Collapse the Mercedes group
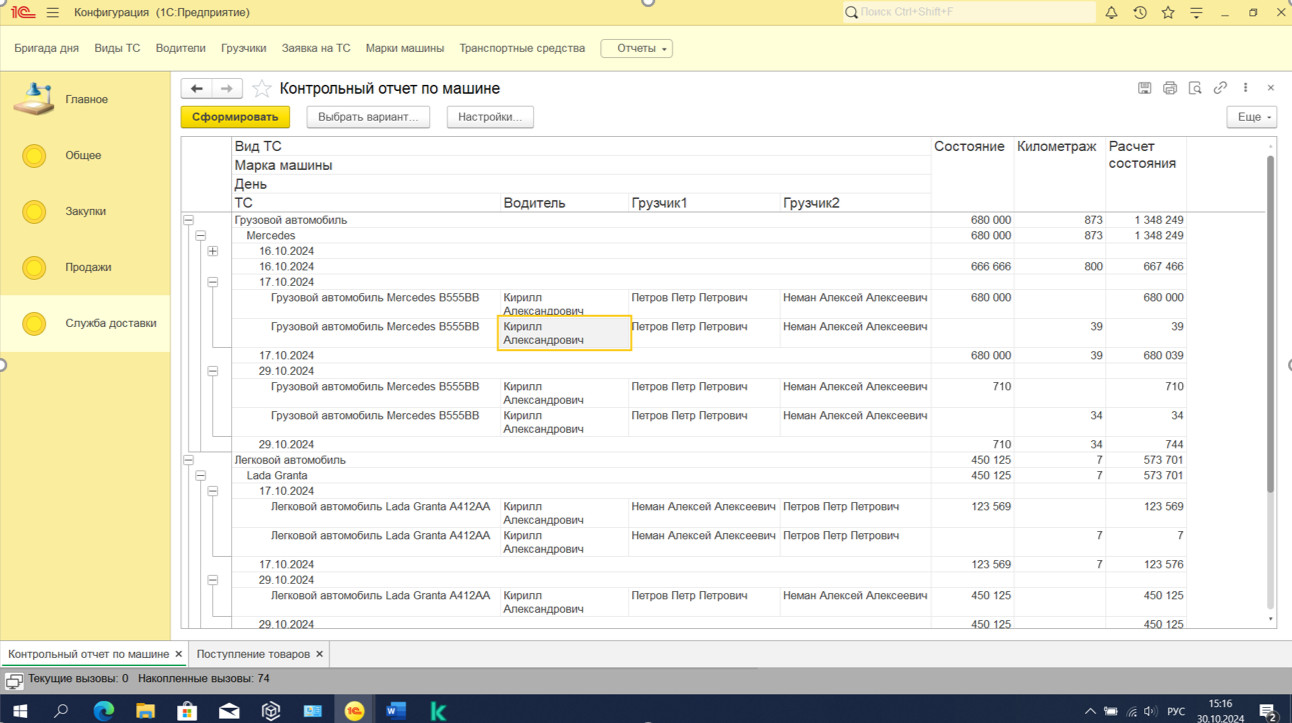The image size is (1292, 723). (200, 236)
